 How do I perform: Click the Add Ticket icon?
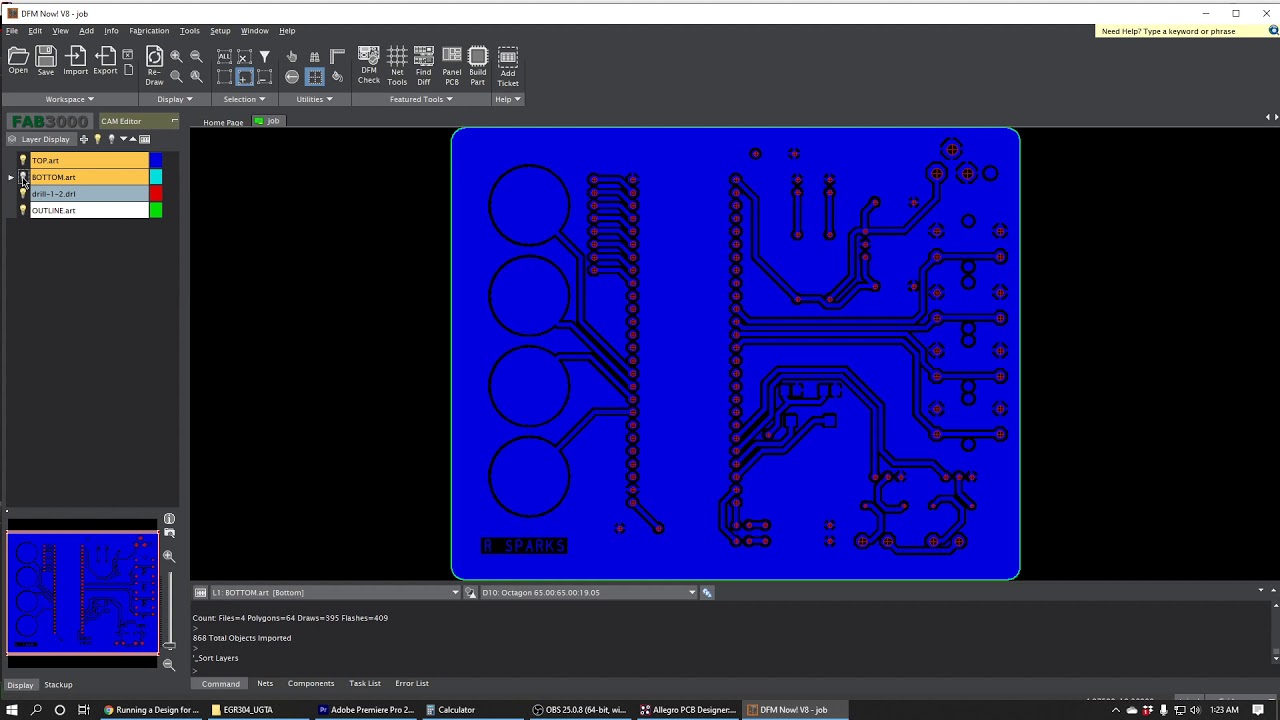pos(508,66)
